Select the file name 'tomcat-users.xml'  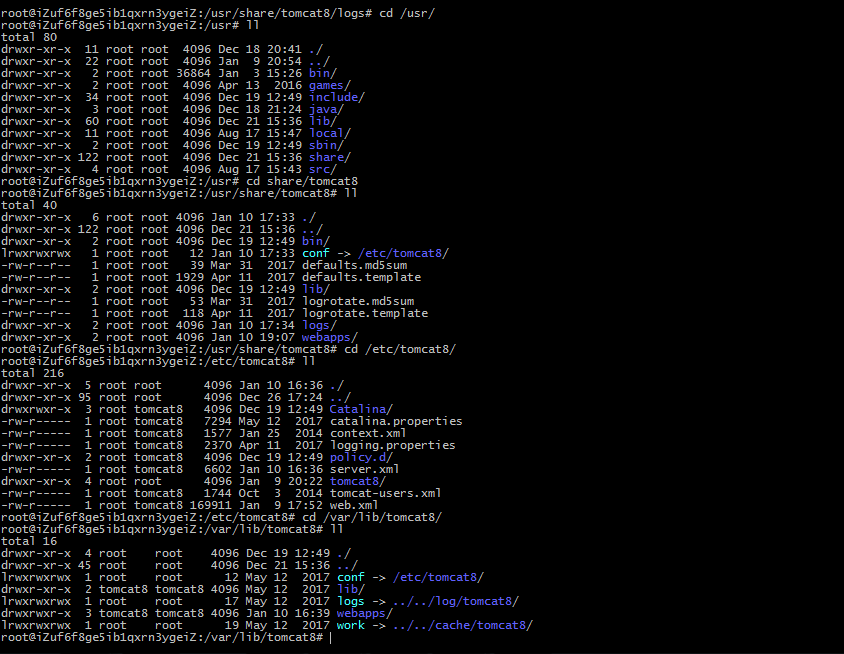385,493
